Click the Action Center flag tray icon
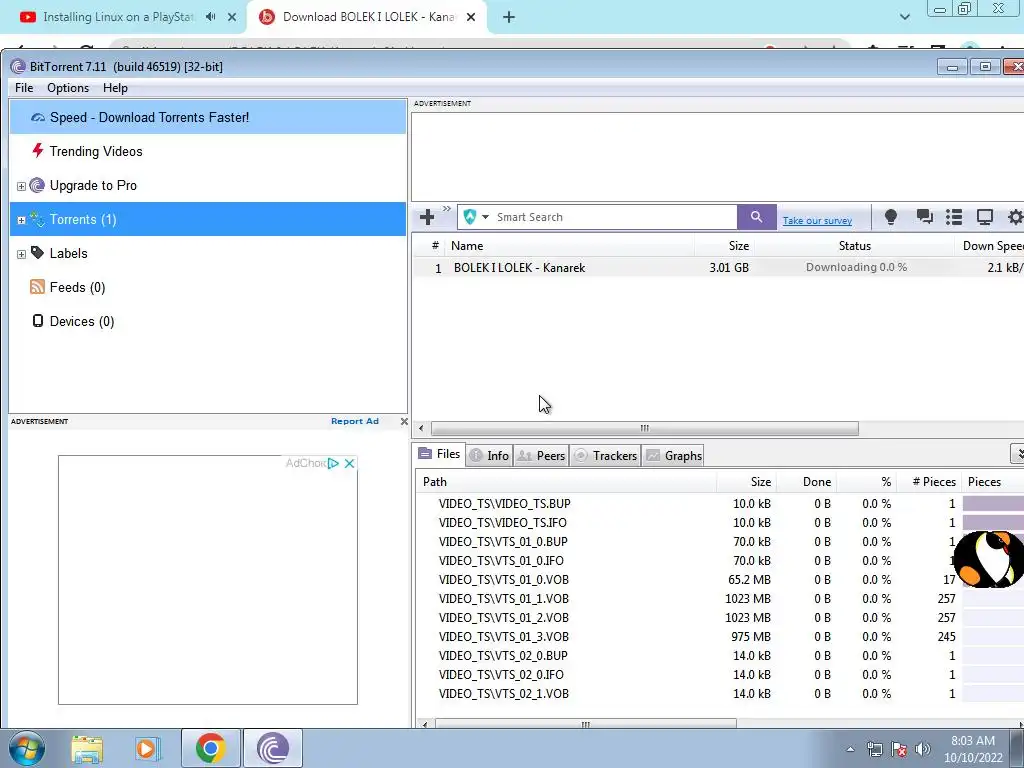Screen dimensions: 1024x768 point(899,750)
